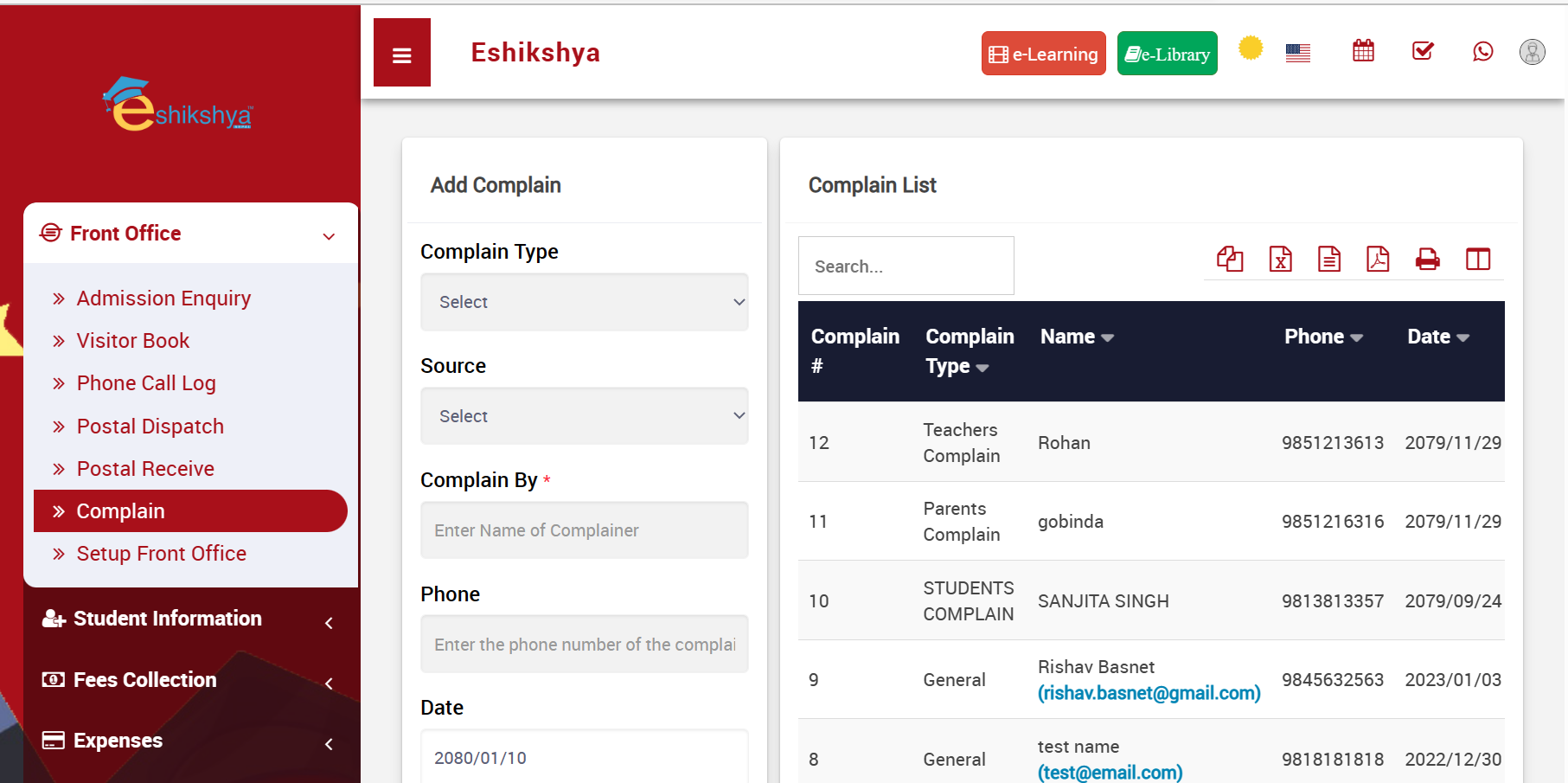Click the WhatsApp icon in header
The width and height of the screenshot is (1568, 783).
[1482, 52]
